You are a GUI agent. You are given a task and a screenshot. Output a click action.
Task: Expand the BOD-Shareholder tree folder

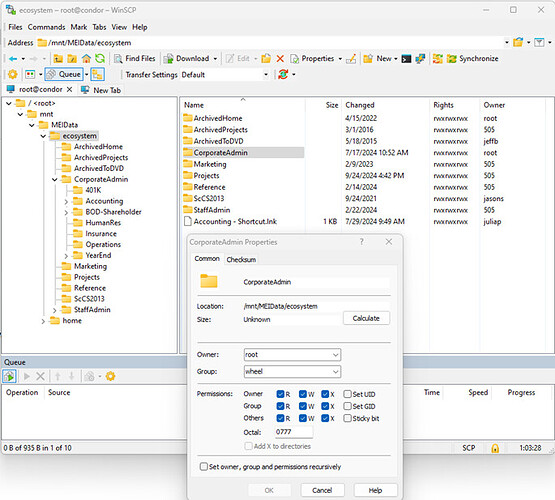(x=66, y=213)
